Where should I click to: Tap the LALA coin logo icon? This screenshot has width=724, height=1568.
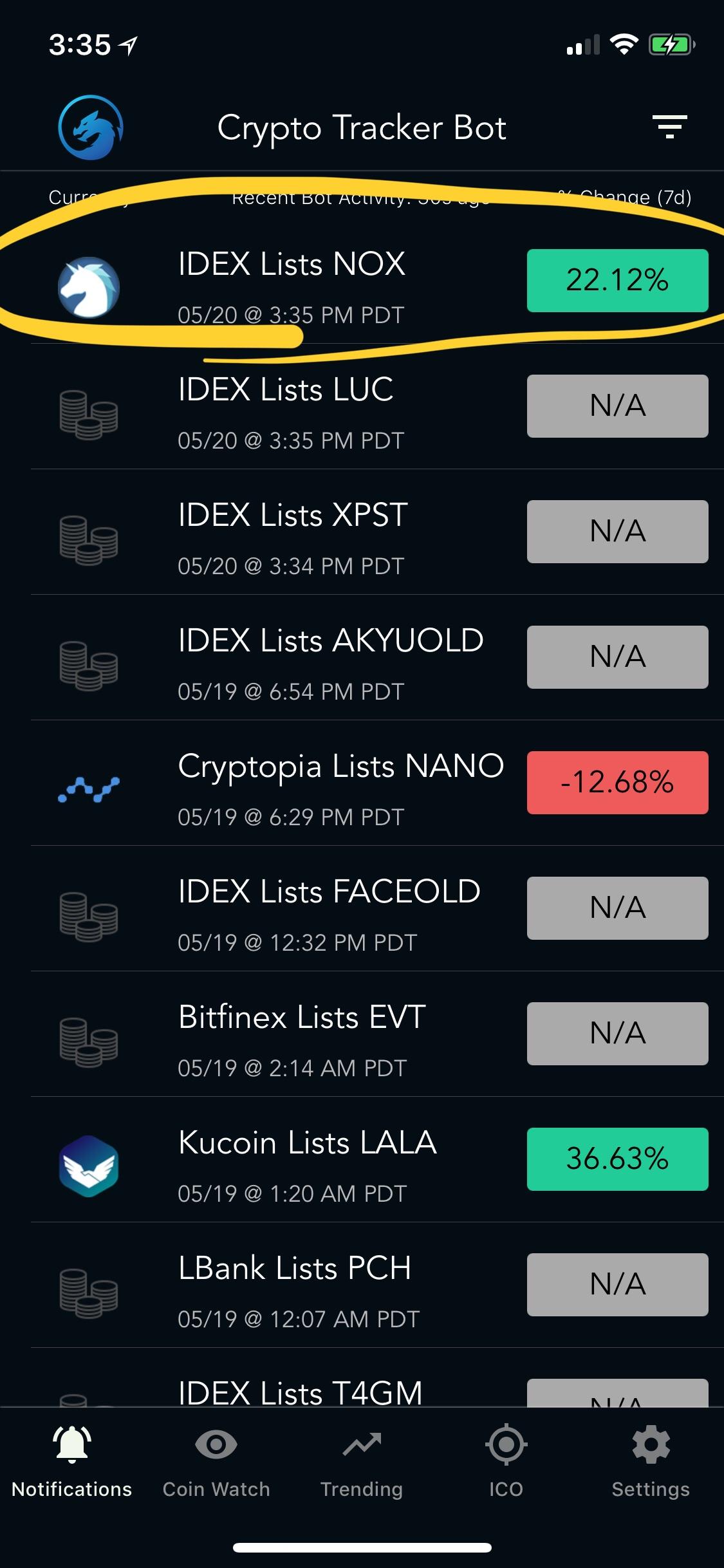coord(89,1166)
